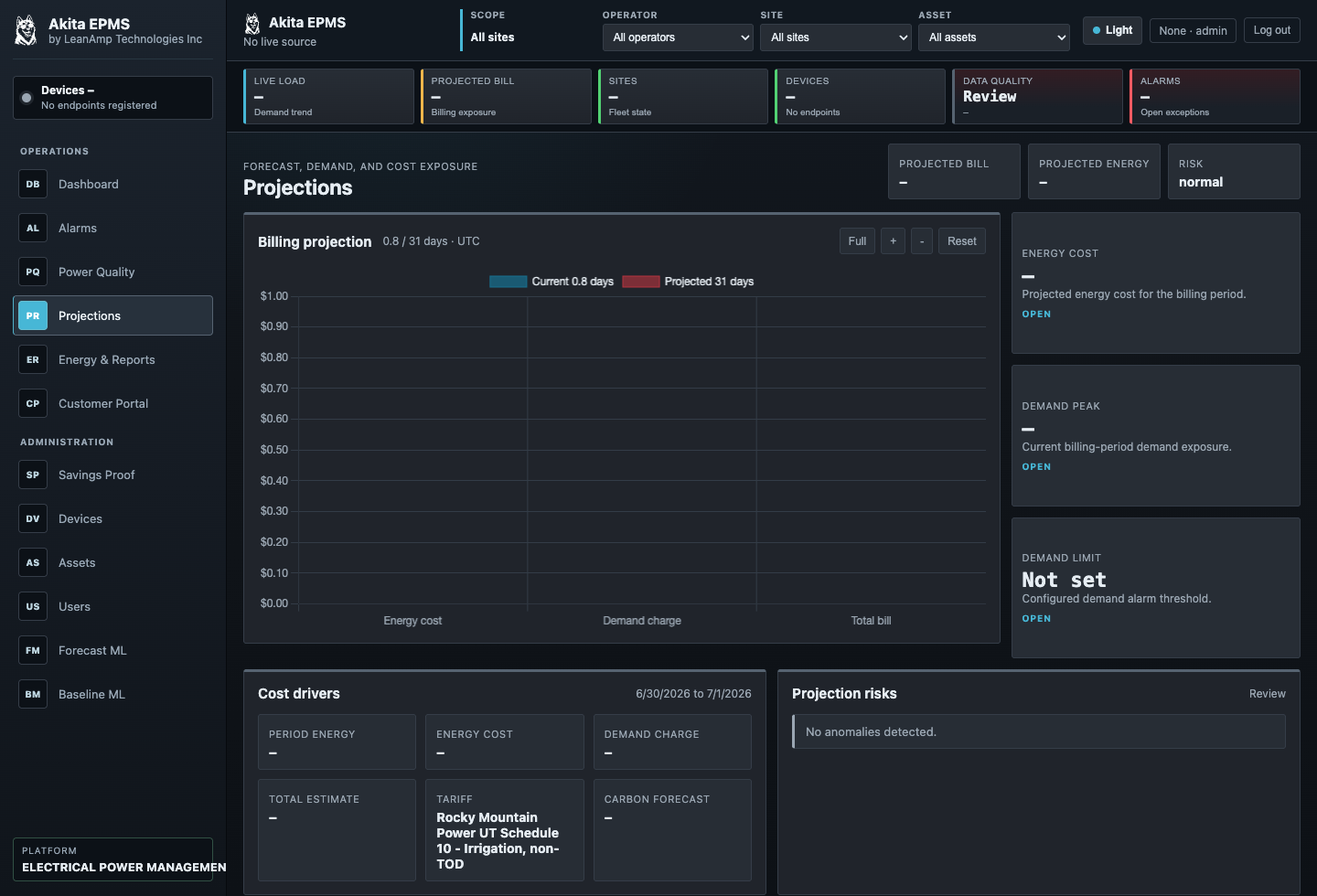The height and width of the screenshot is (896, 1317).
Task: Click the Platform Electrical Power Management box
Action: pos(113,859)
